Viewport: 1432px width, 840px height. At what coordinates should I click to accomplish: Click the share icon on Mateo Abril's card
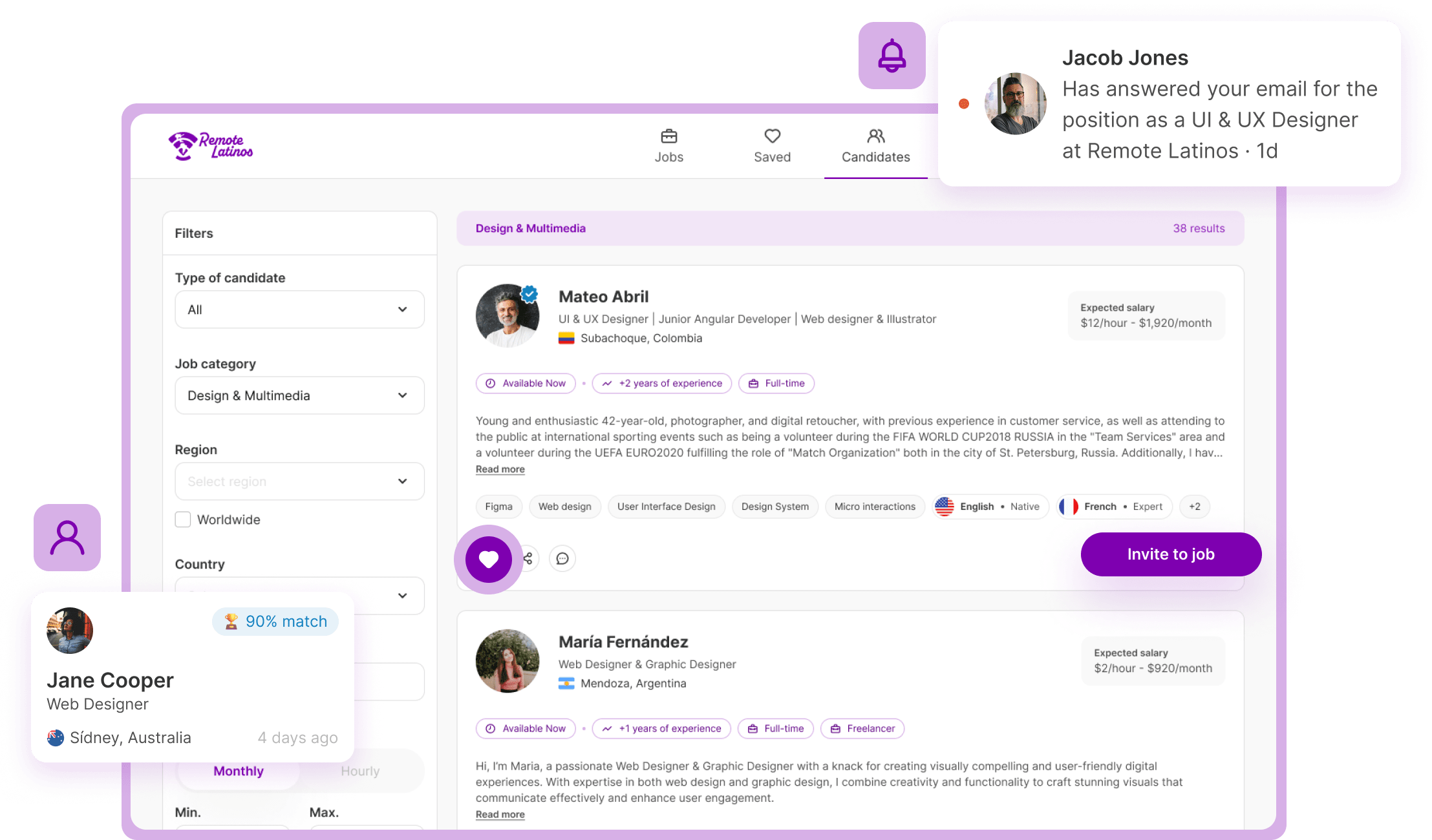coord(528,558)
